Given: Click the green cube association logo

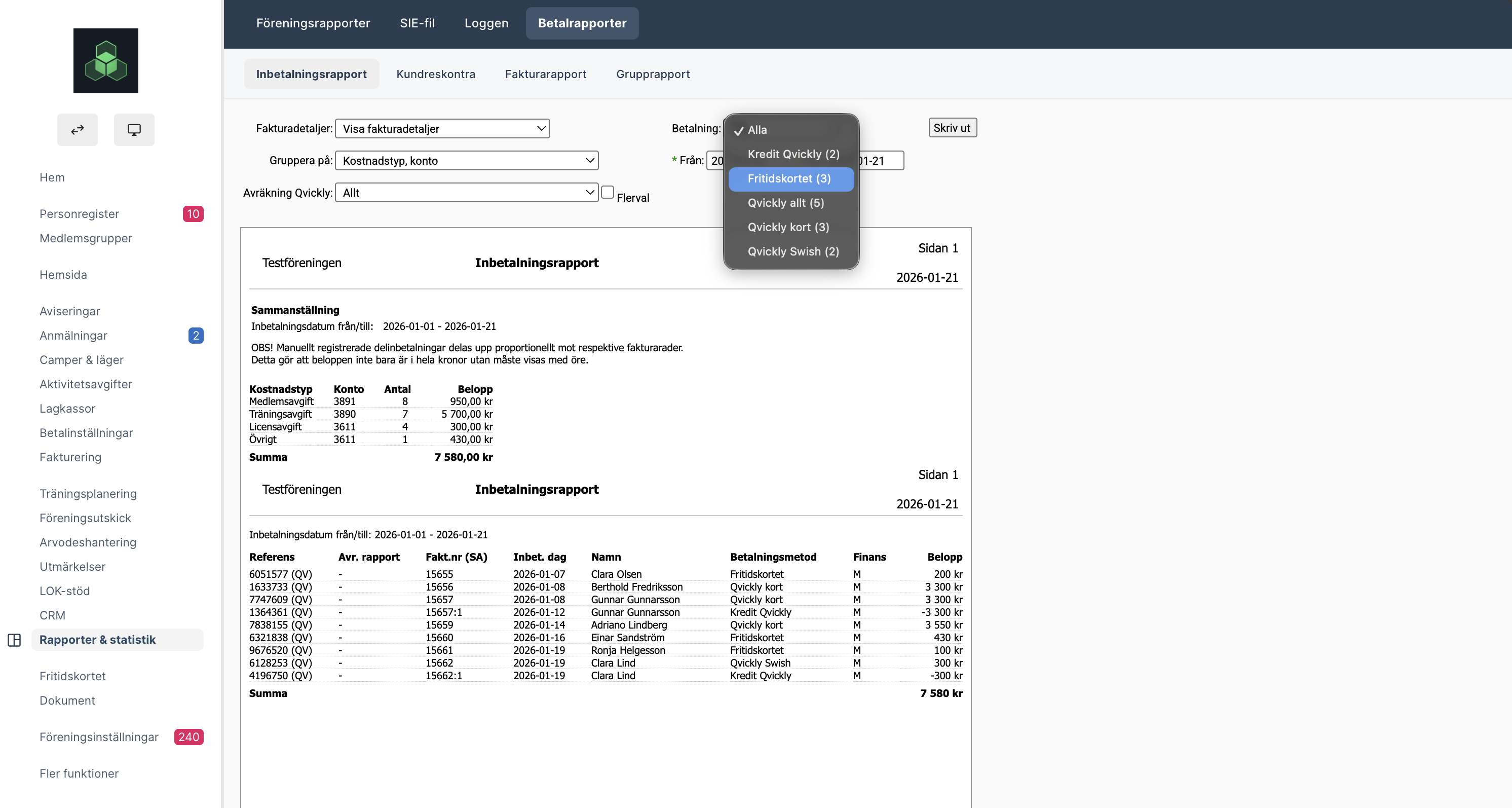Looking at the screenshot, I should pyautogui.click(x=106, y=60).
